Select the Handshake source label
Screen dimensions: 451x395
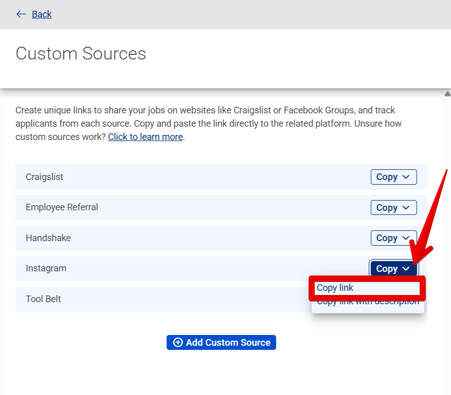(48, 238)
